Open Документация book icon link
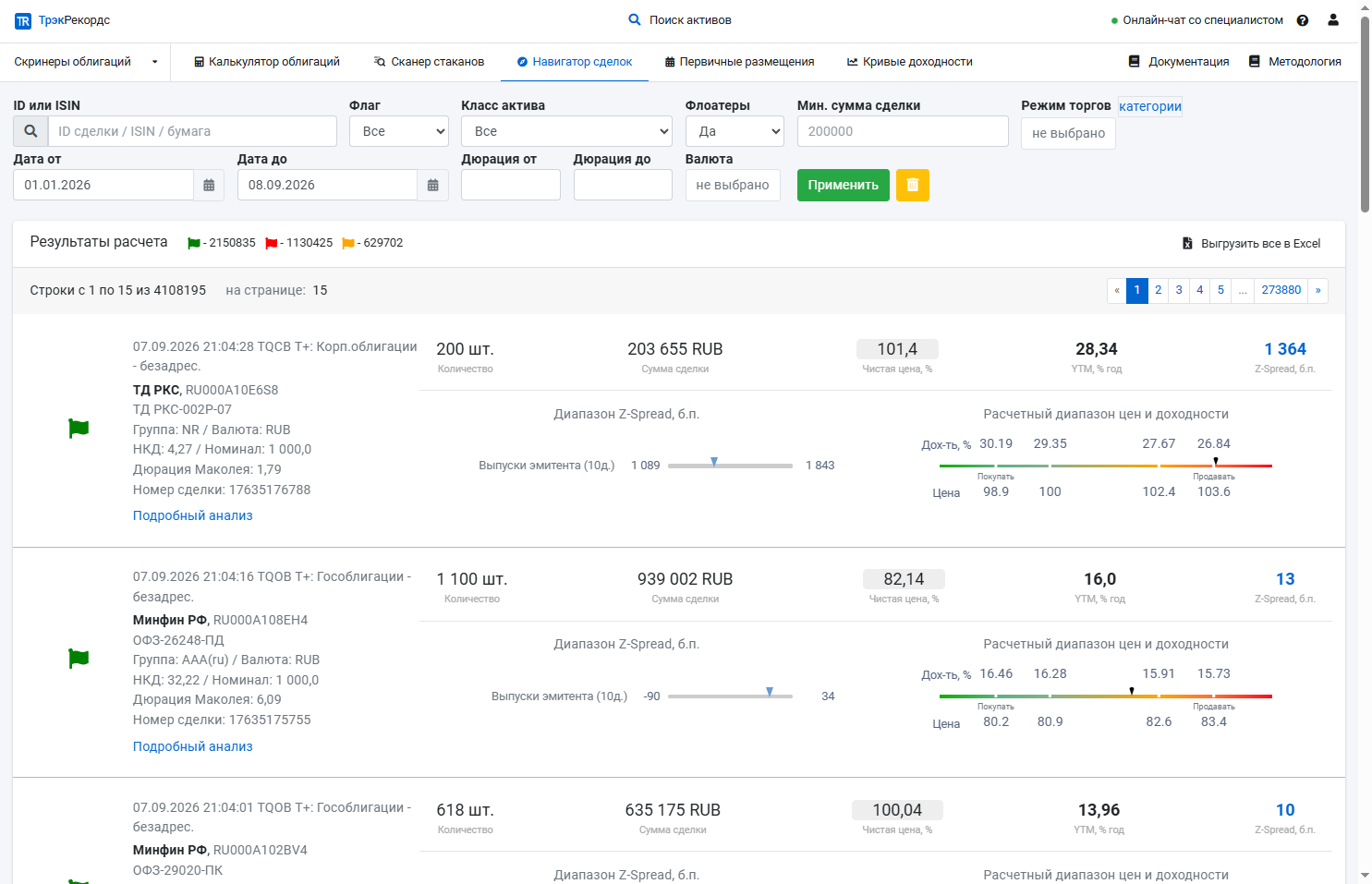1372x884 pixels. pyautogui.click(x=1179, y=62)
